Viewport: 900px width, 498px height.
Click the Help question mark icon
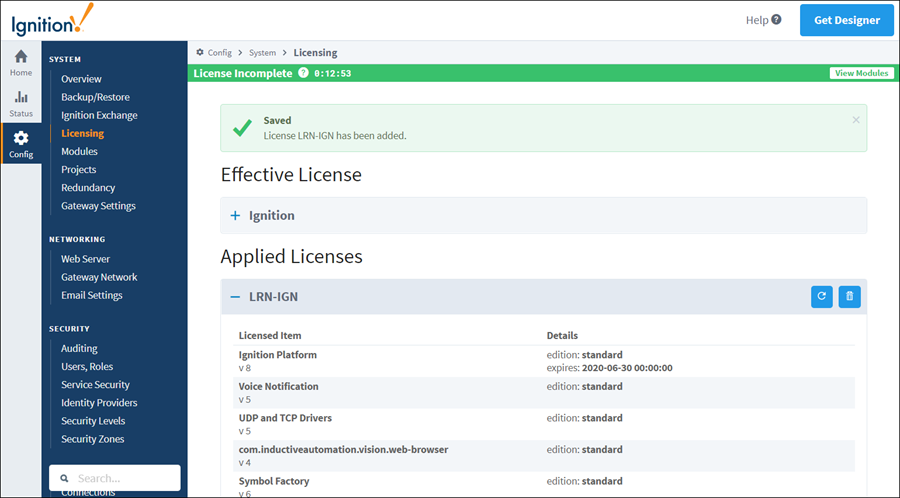click(776, 20)
